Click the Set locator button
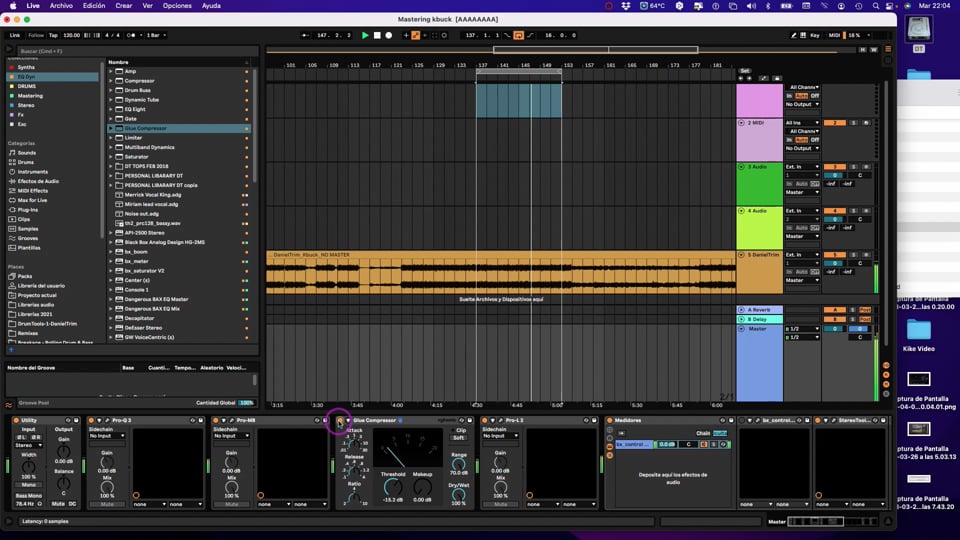The width and height of the screenshot is (960, 540). [744, 71]
